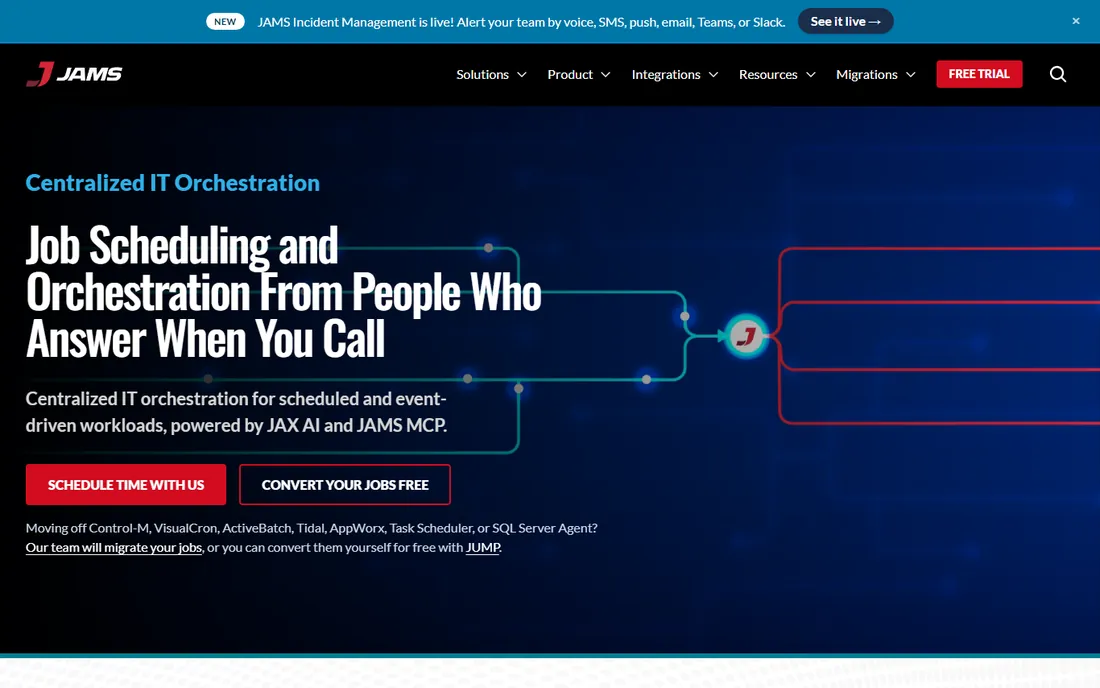Click the Job Scheduling and Orchestration headline
Image resolution: width=1100 pixels, height=688 pixels.
coord(283,292)
